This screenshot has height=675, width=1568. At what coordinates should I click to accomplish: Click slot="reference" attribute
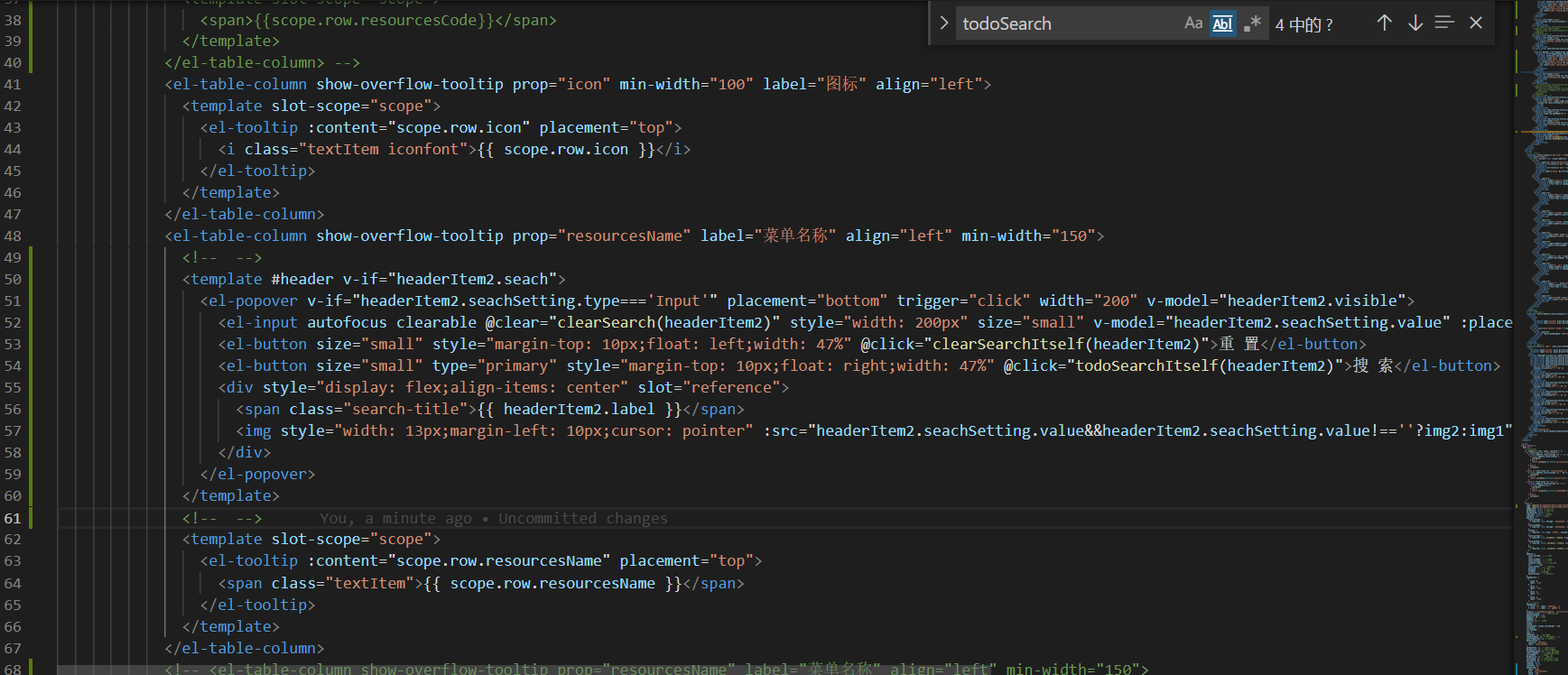709,387
